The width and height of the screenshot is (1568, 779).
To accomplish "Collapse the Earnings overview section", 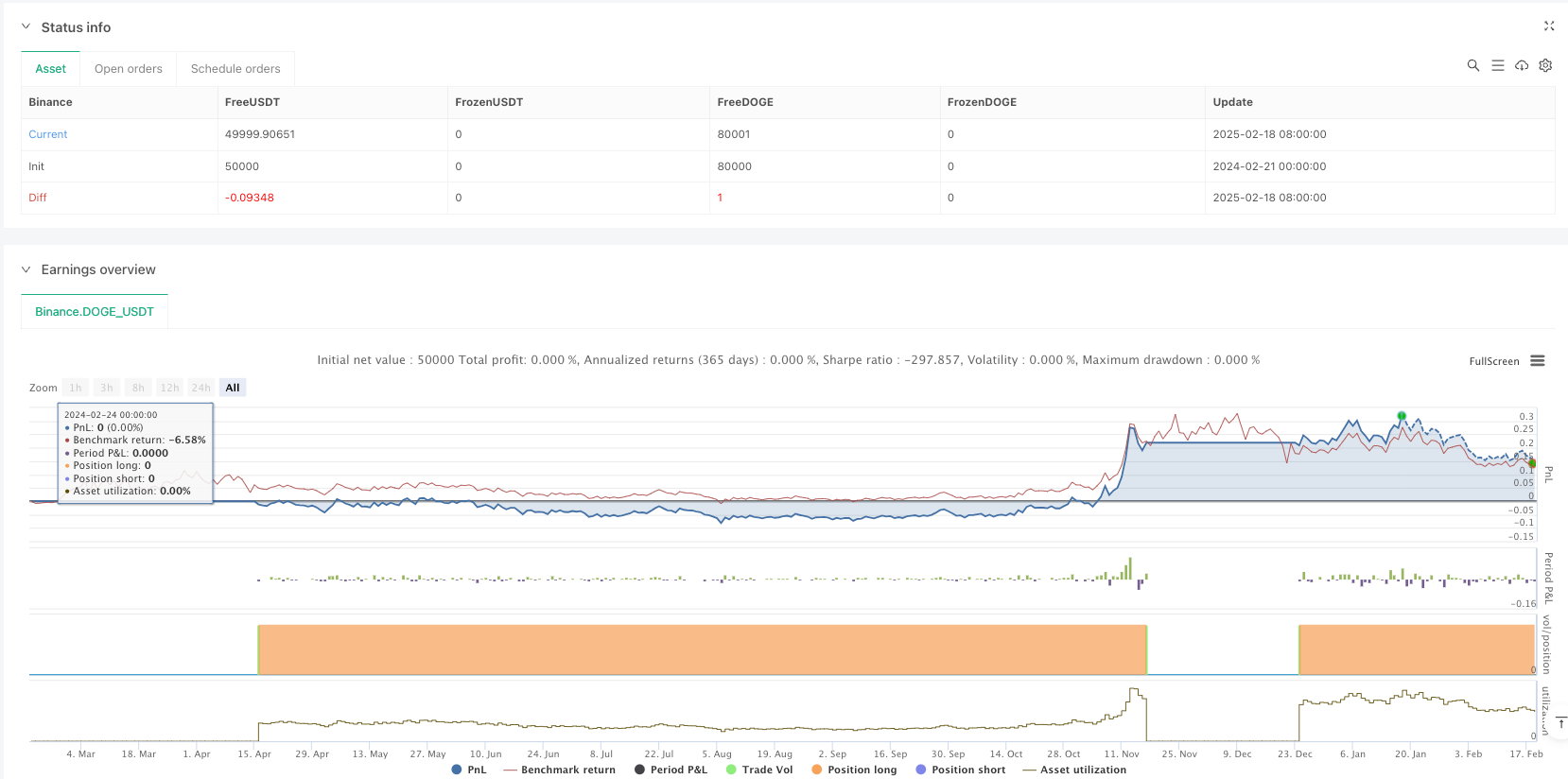I will [26, 269].
